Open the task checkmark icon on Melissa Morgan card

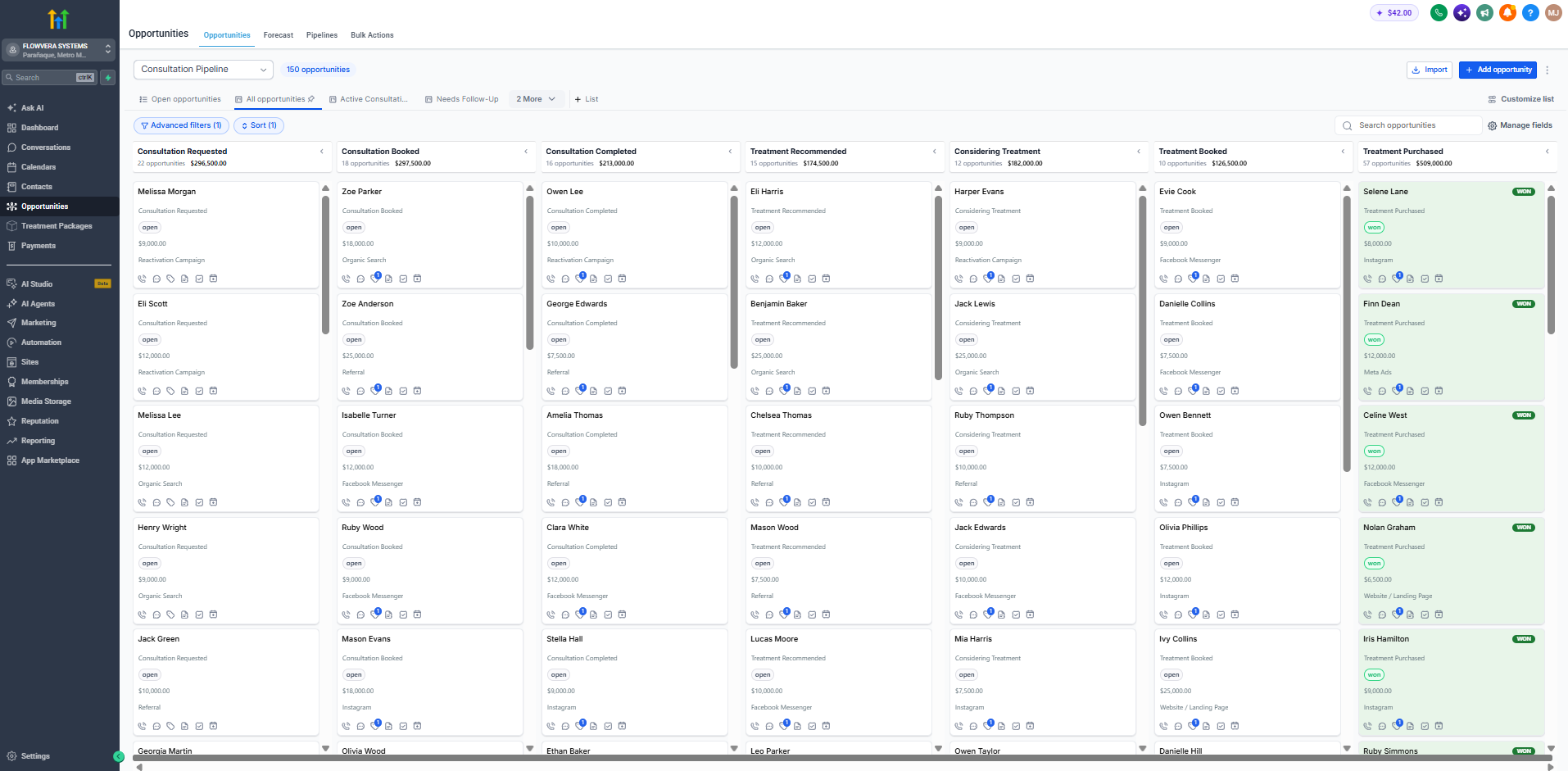click(x=199, y=279)
